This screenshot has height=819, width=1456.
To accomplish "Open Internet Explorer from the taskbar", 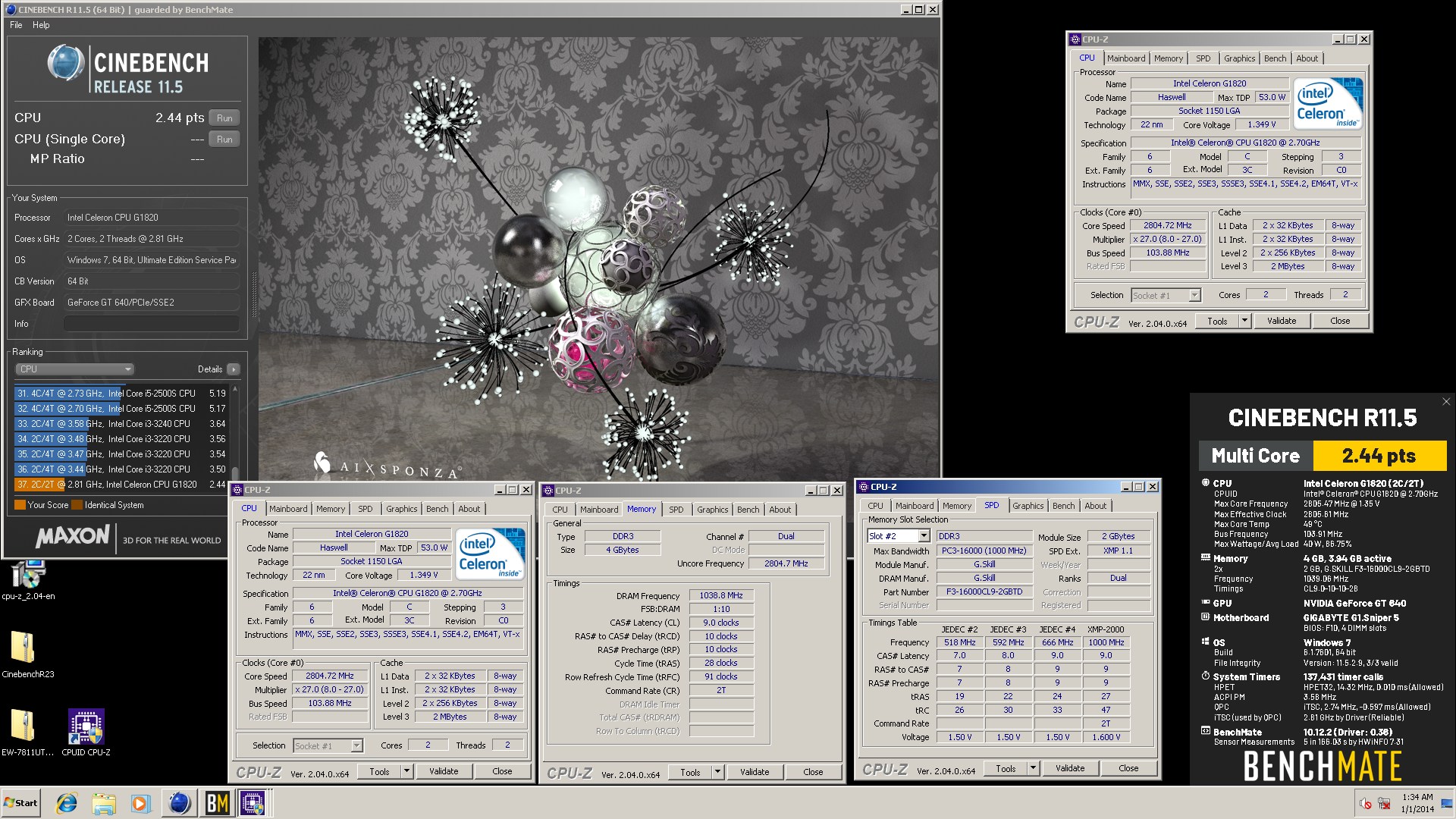I will (67, 803).
